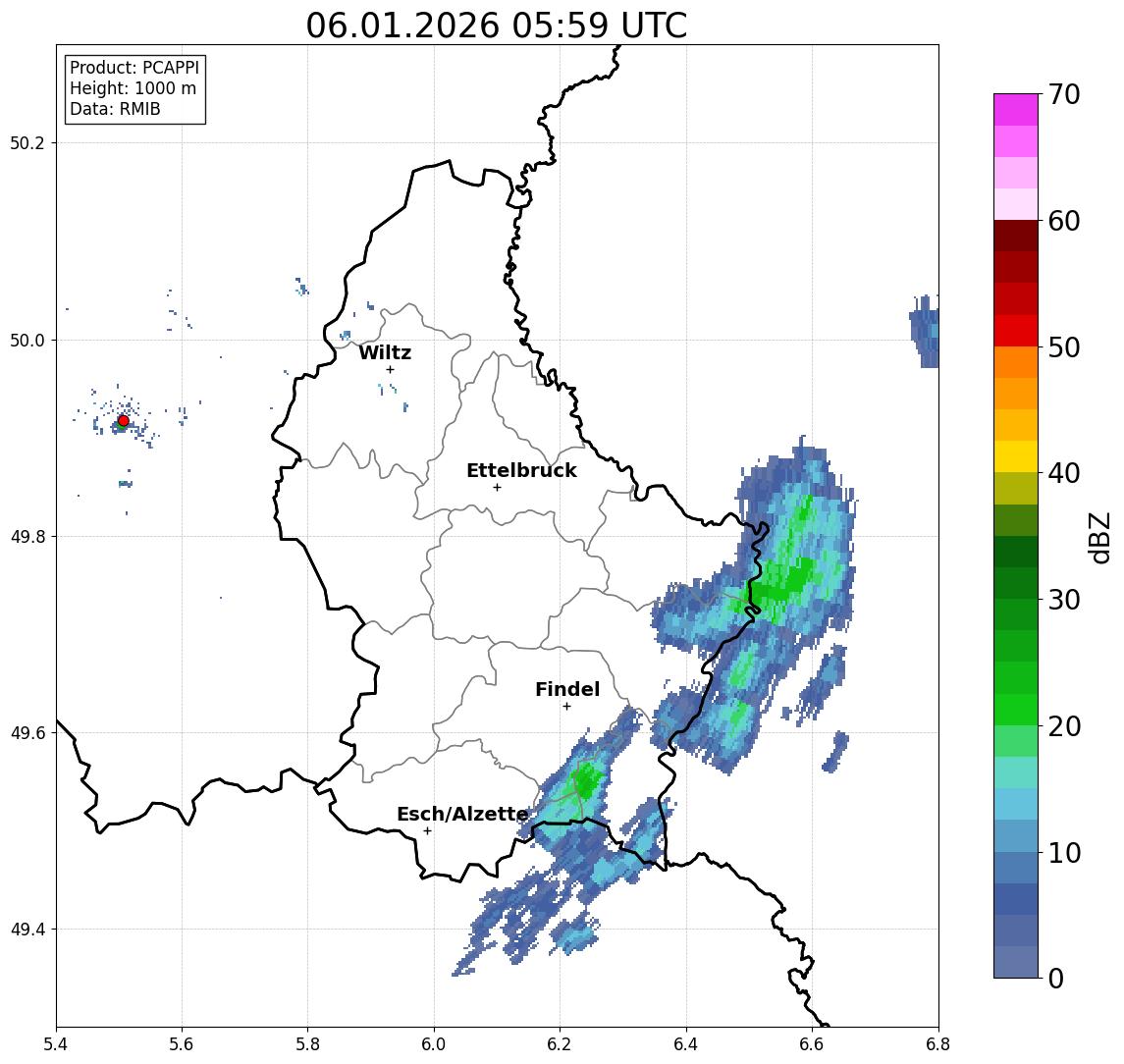Select the Findel city label
This screenshot has height=1064, width=1124.
[x=567, y=689]
